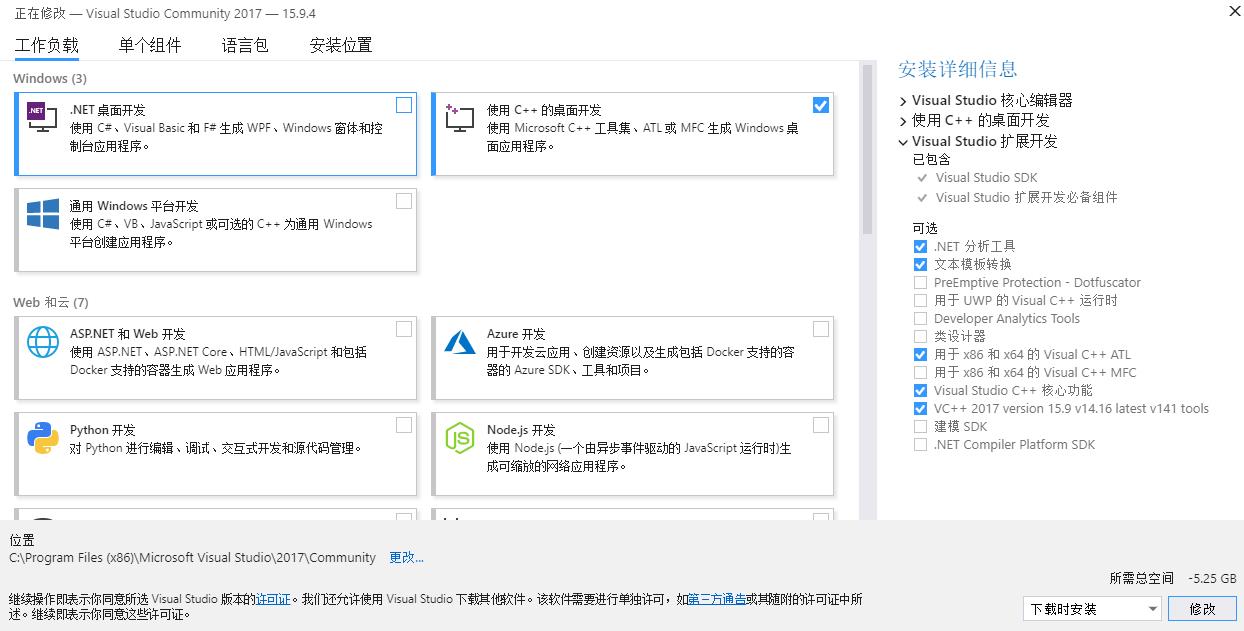Click the C++ desktop development monitor icon
1244x631 pixels.
point(459,119)
